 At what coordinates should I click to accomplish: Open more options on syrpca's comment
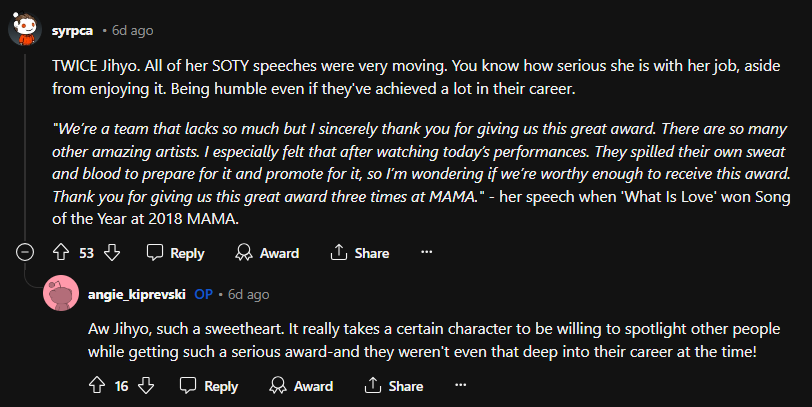(x=427, y=253)
